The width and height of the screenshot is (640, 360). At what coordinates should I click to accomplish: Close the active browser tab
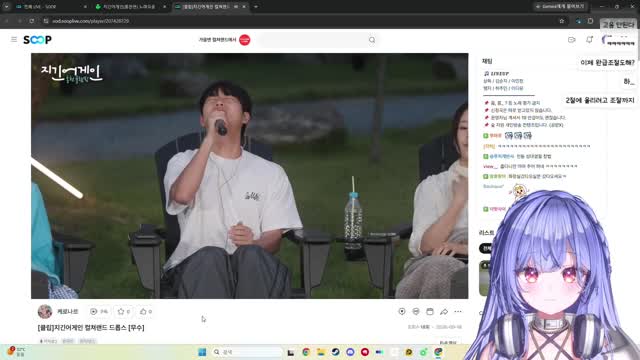(244, 7)
